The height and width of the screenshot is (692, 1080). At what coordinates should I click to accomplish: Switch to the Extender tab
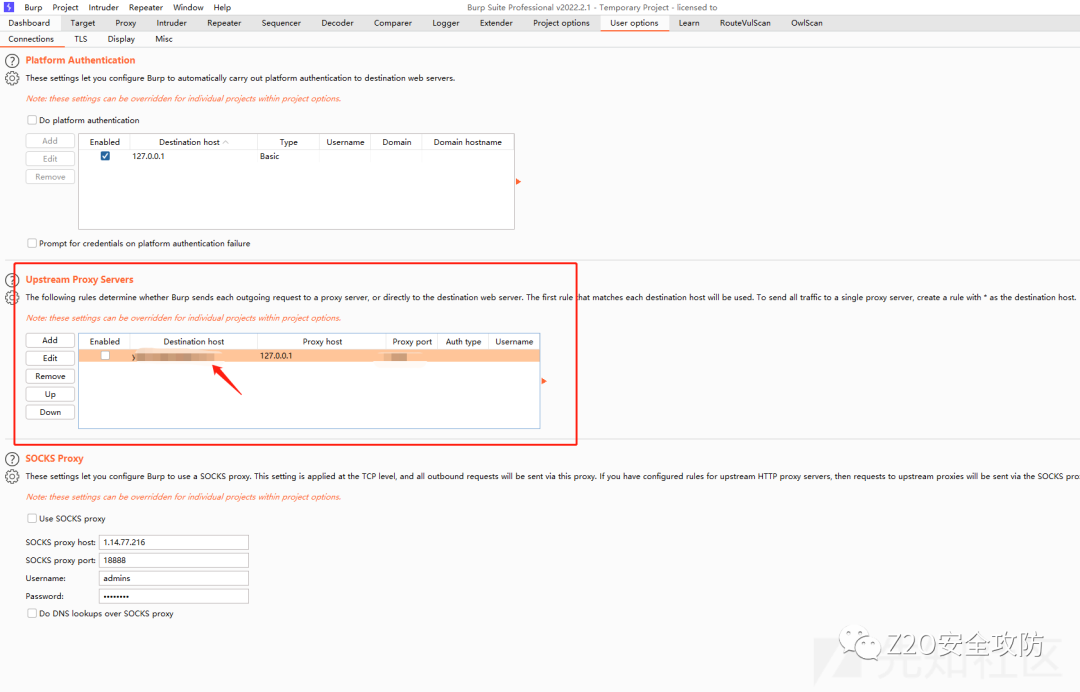[496, 23]
